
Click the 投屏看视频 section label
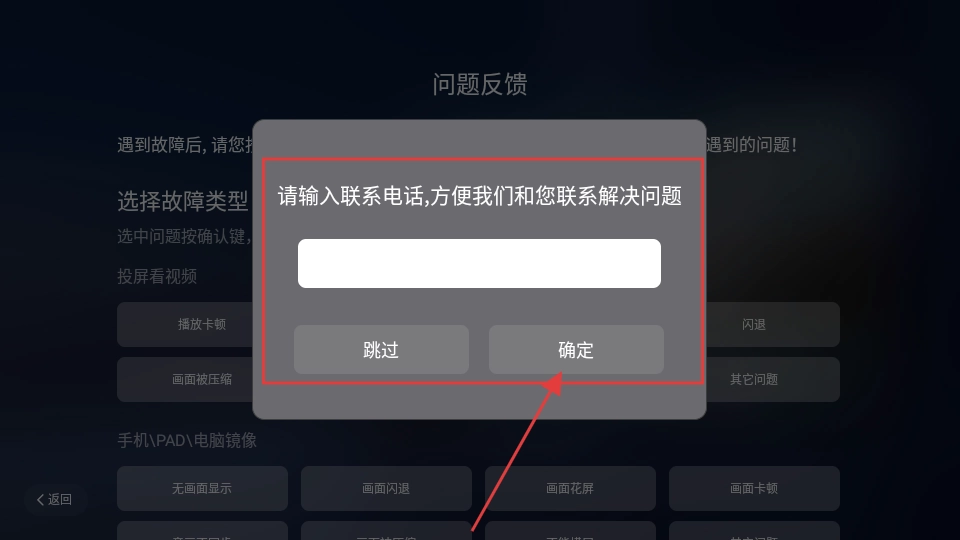pos(157,276)
